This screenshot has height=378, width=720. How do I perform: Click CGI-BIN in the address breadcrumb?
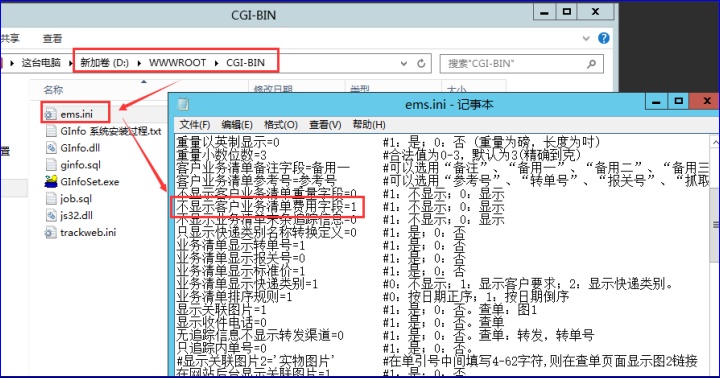pyautogui.click(x=245, y=63)
